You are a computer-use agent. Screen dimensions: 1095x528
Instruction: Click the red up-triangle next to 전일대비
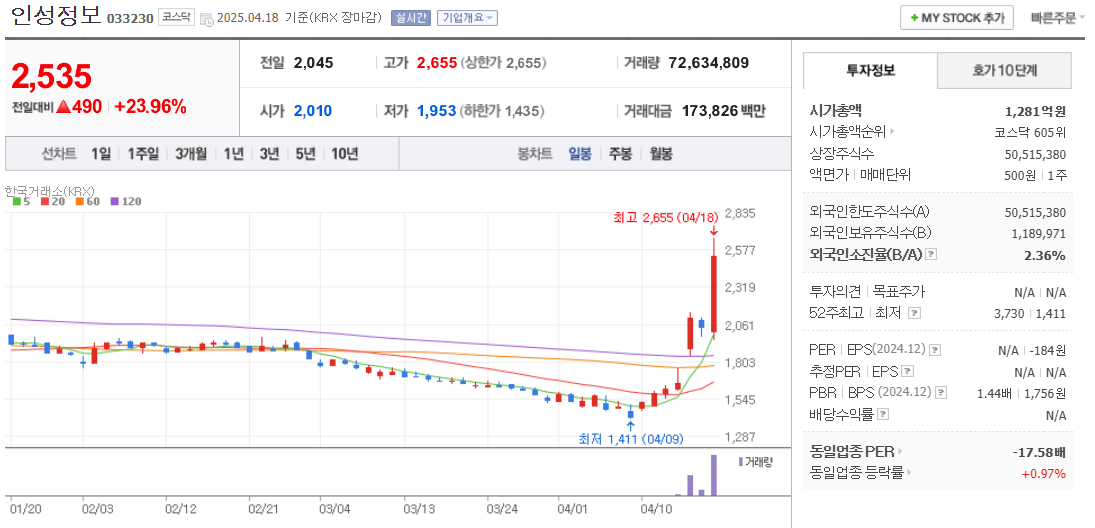pos(64,107)
